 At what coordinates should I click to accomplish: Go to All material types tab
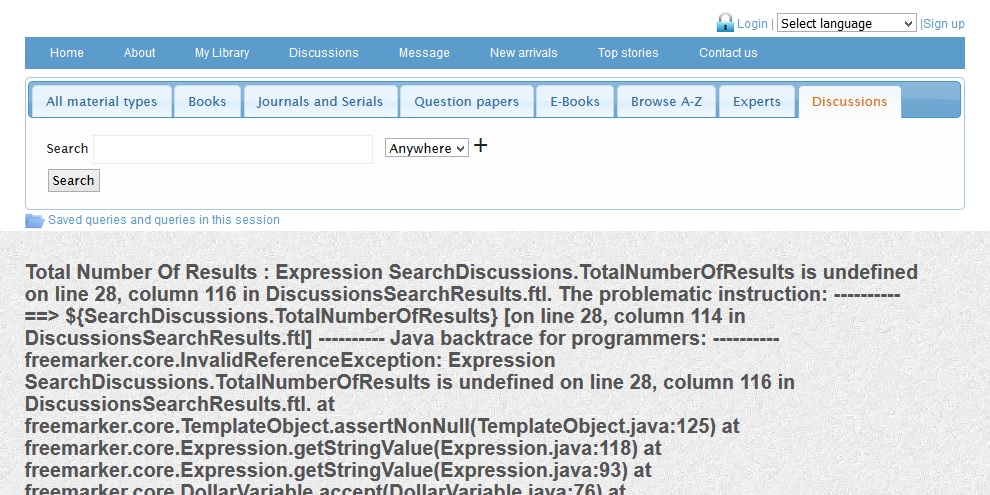[101, 102]
